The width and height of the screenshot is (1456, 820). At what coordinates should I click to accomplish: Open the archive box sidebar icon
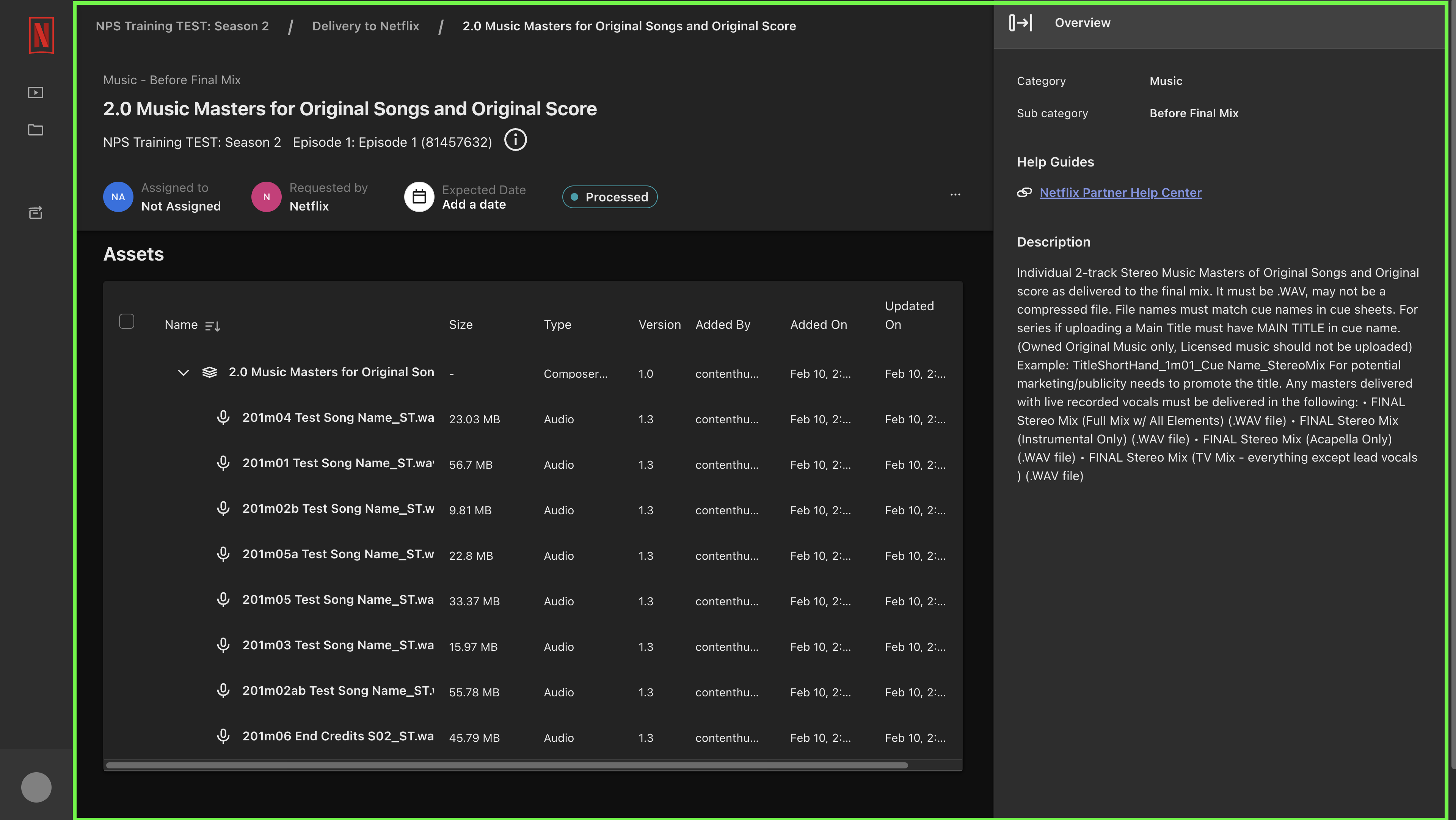pyautogui.click(x=36, y=213)
